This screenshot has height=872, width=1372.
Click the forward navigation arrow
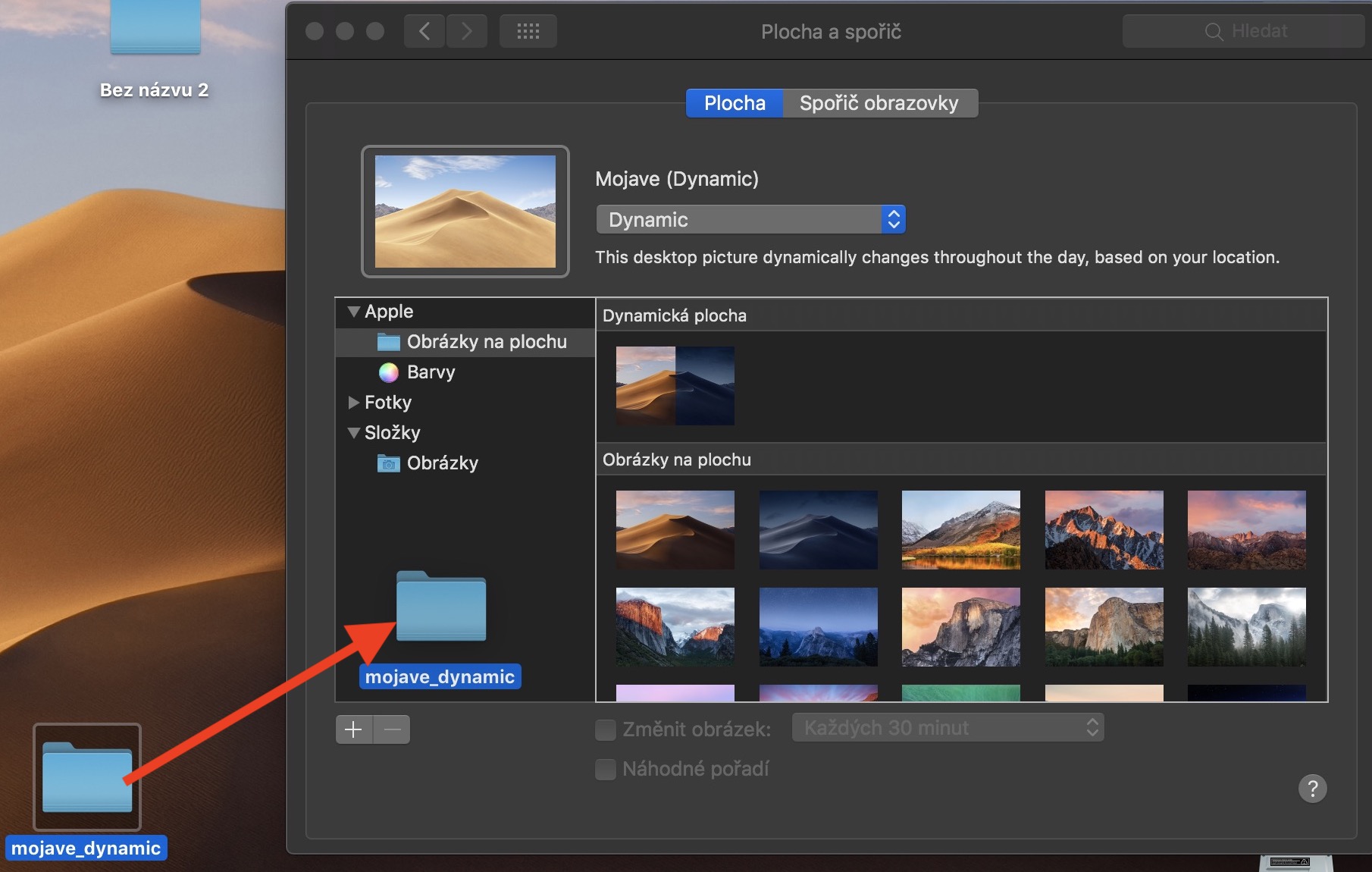[466, 31]
